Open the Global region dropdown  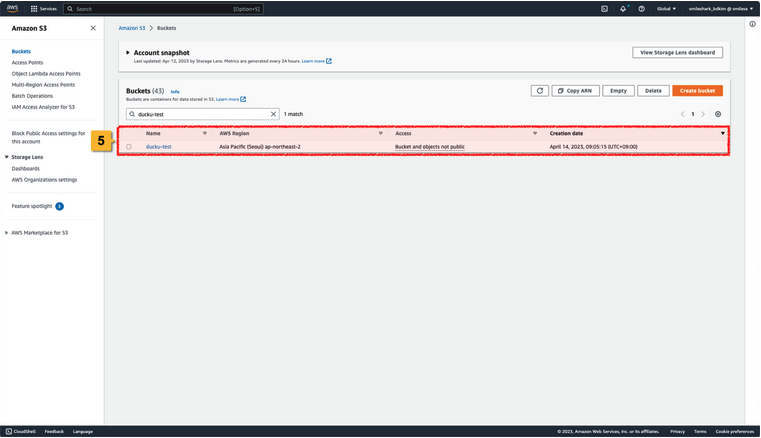[666, 8]
